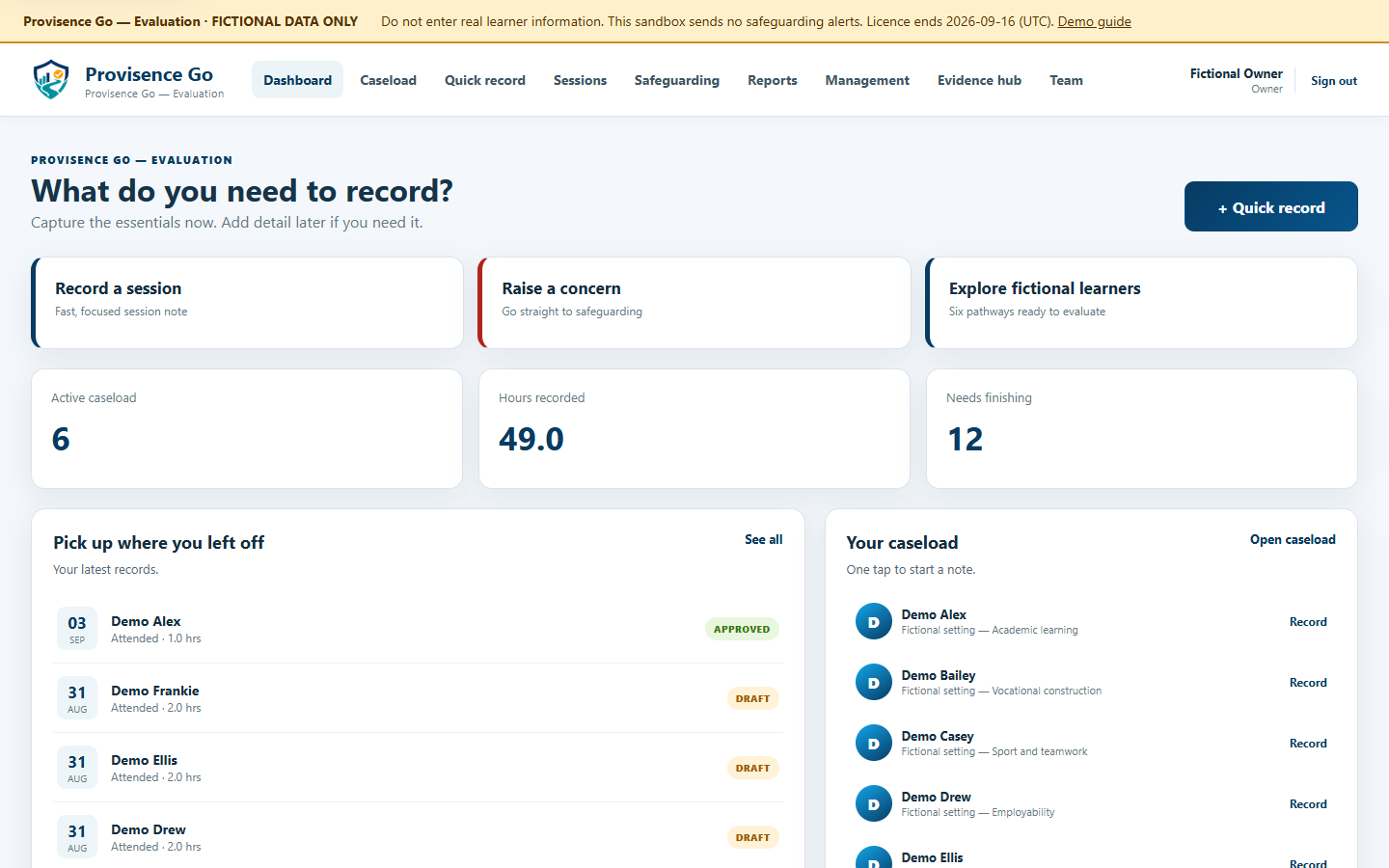The image size is (1389, 868).
Task: Select the 03 Sep date badge
Action: [77, 629]
